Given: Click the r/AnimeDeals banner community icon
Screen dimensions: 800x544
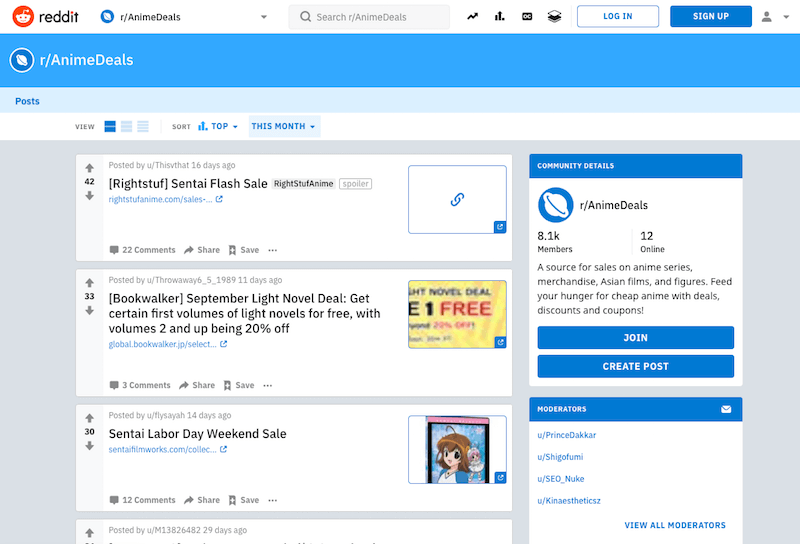Looking at the screenshot, I should point(21,60).
